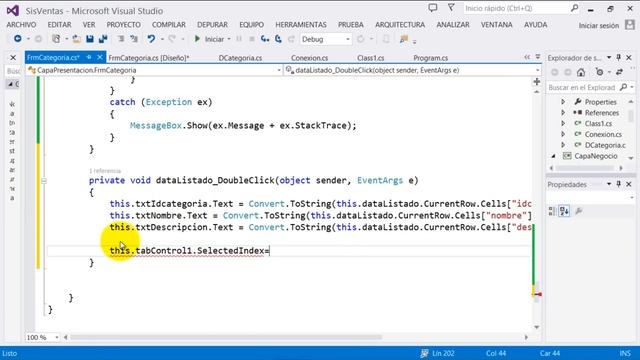This screenshot has height=360, width=640.
Task: Click the Lín 202 status bar entry
Action: pyautogui.click(x=443, y=353)
